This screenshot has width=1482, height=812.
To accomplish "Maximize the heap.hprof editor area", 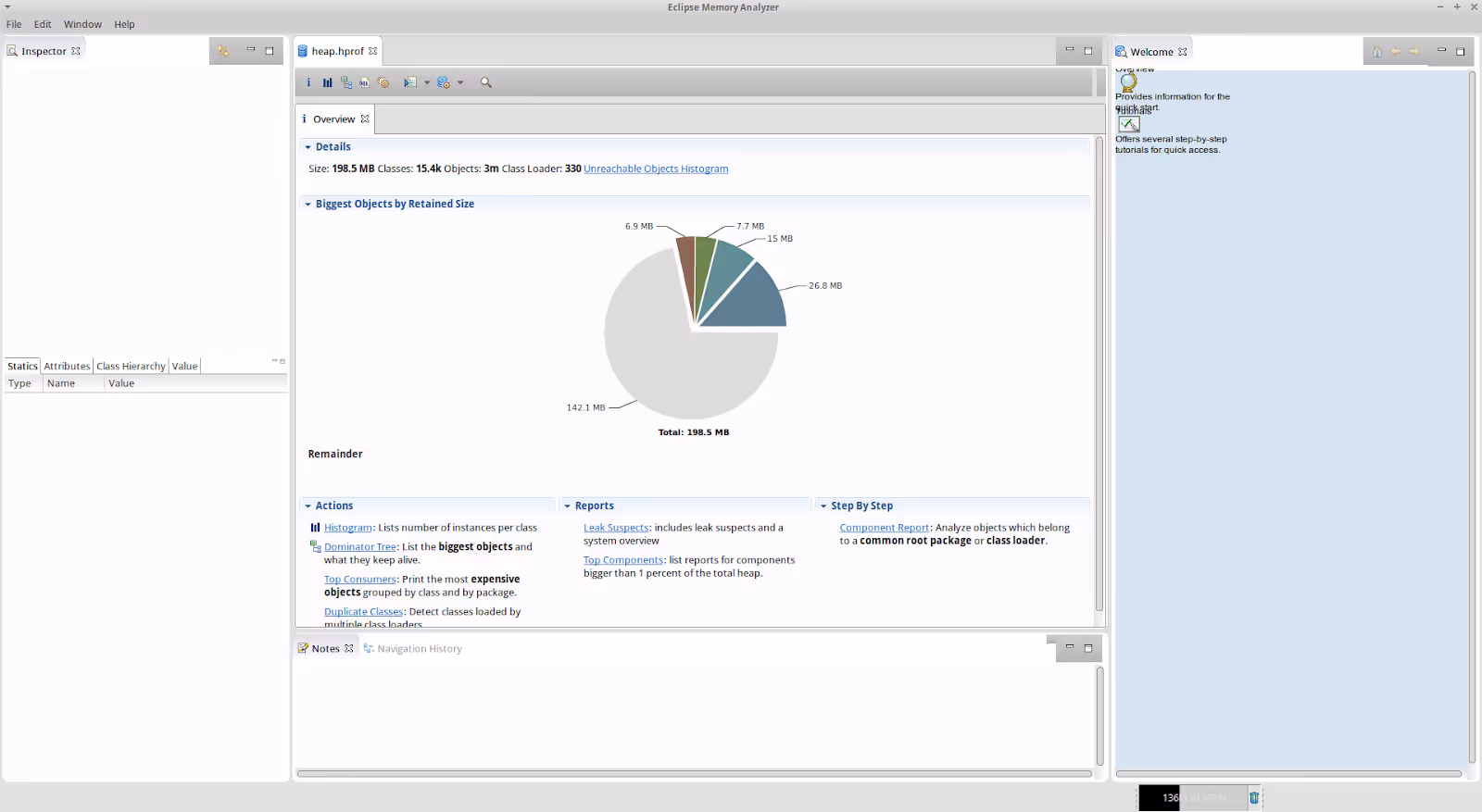I will [x=1088, y=51].
